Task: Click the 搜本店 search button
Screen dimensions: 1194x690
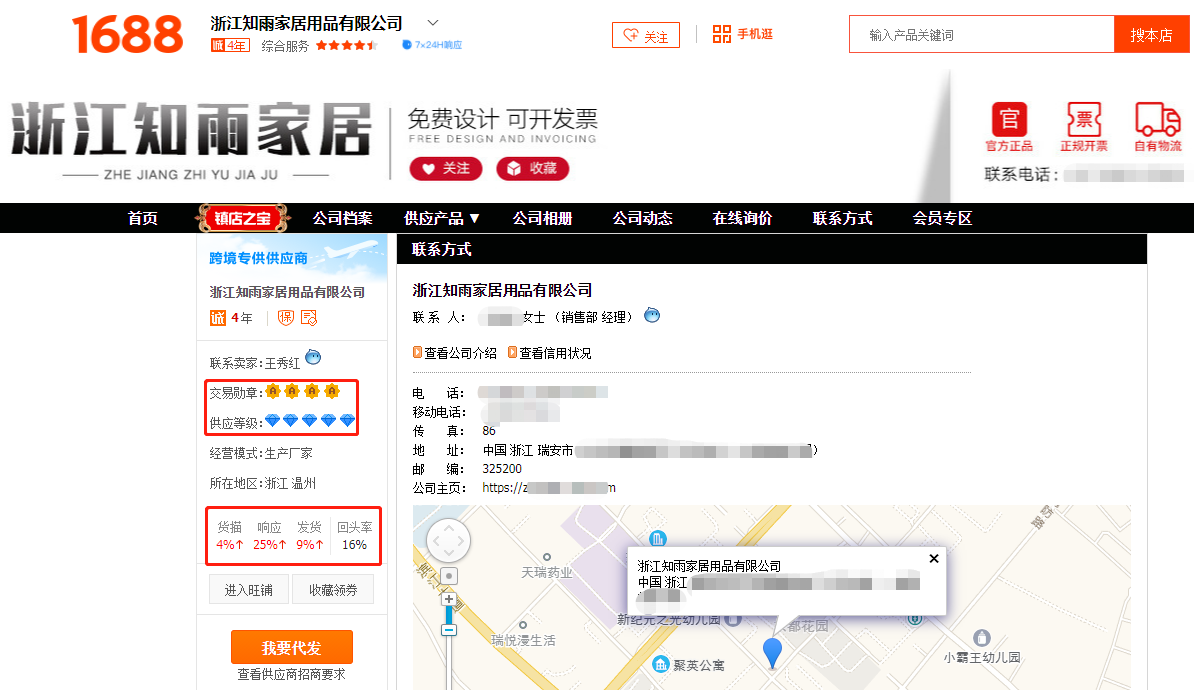Action: [1151, 34]
